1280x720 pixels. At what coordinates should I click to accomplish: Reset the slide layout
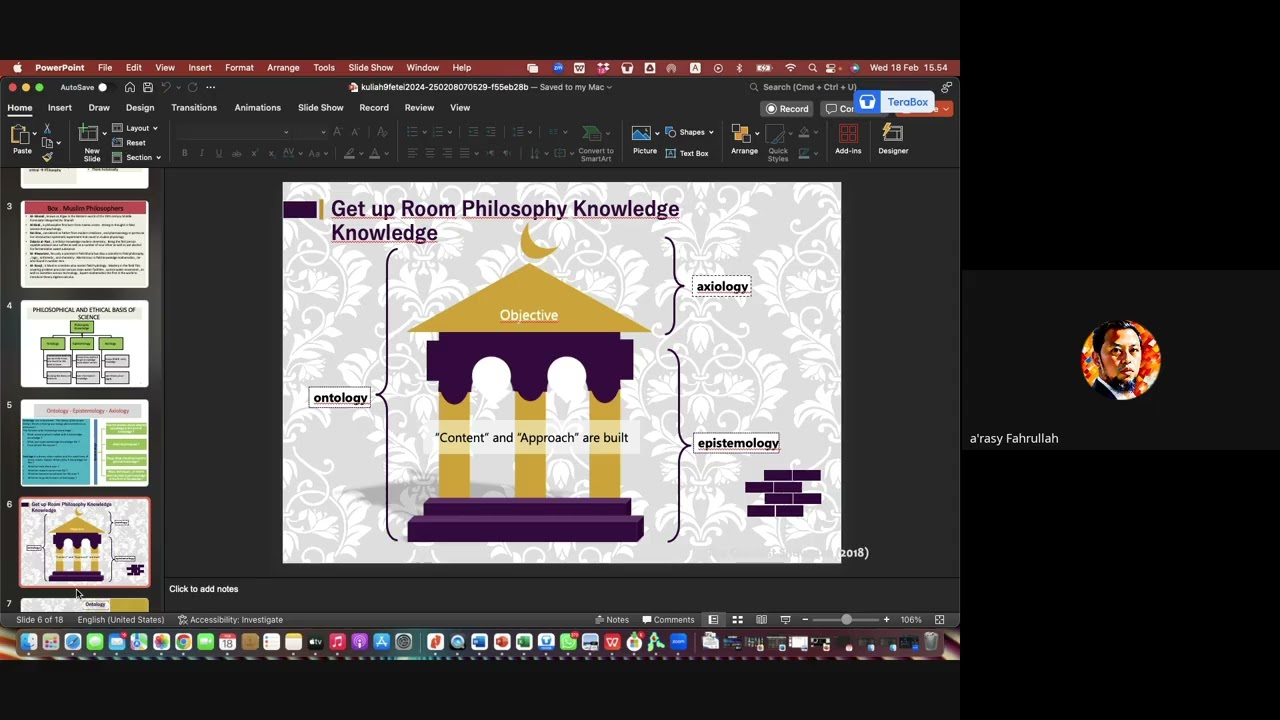pyautogui.click(x=129, y=143)
